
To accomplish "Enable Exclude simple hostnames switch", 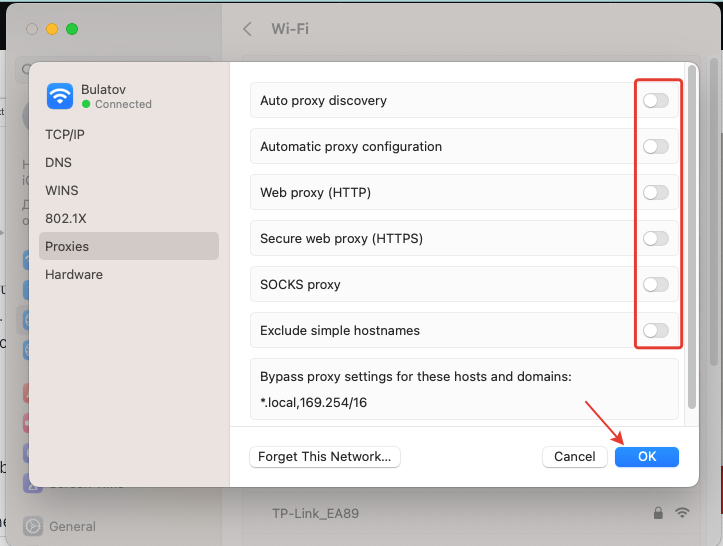I will click(655, 331).
